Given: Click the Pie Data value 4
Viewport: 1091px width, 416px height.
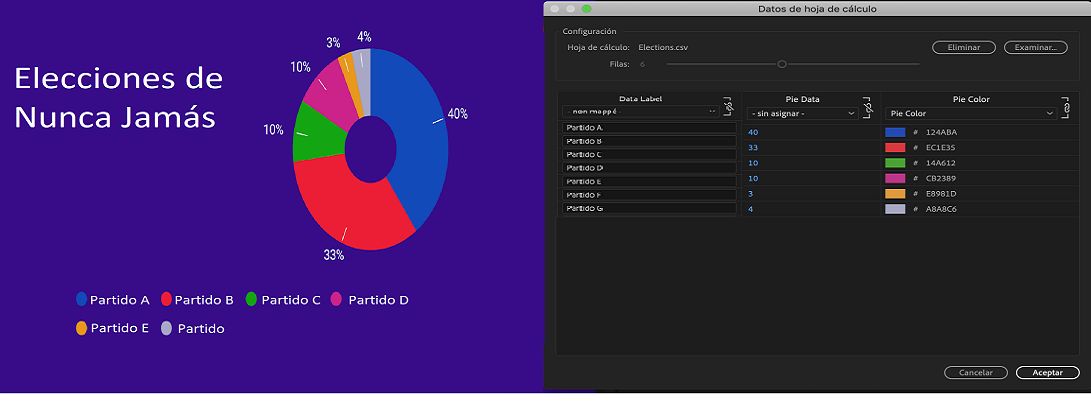Looking at the screenshot, I should (x=750, y=209).
